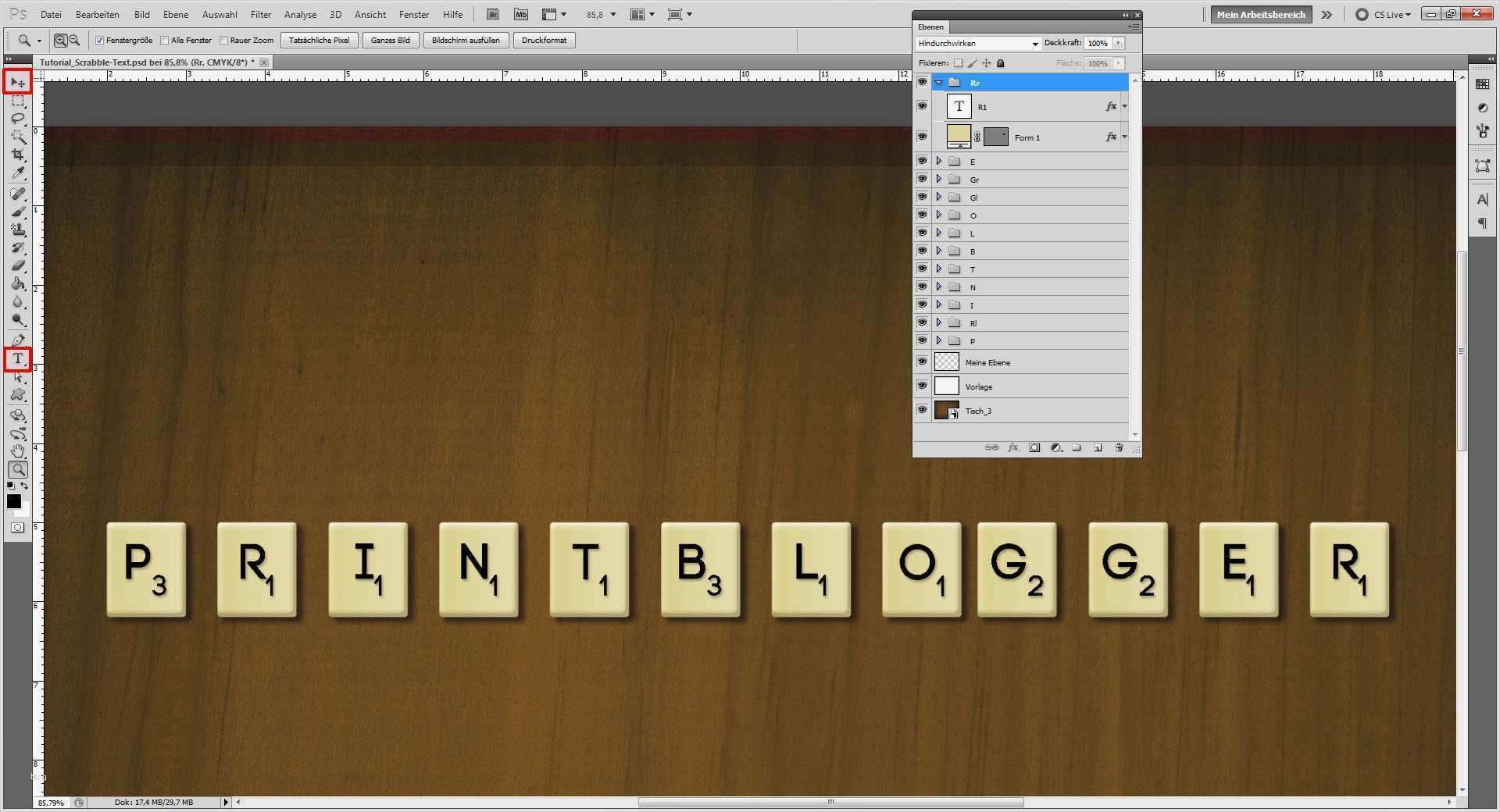1500x812 pixels.
Task: Enable the Alle Fenster checkbox
Action: [x=164, y=40]
